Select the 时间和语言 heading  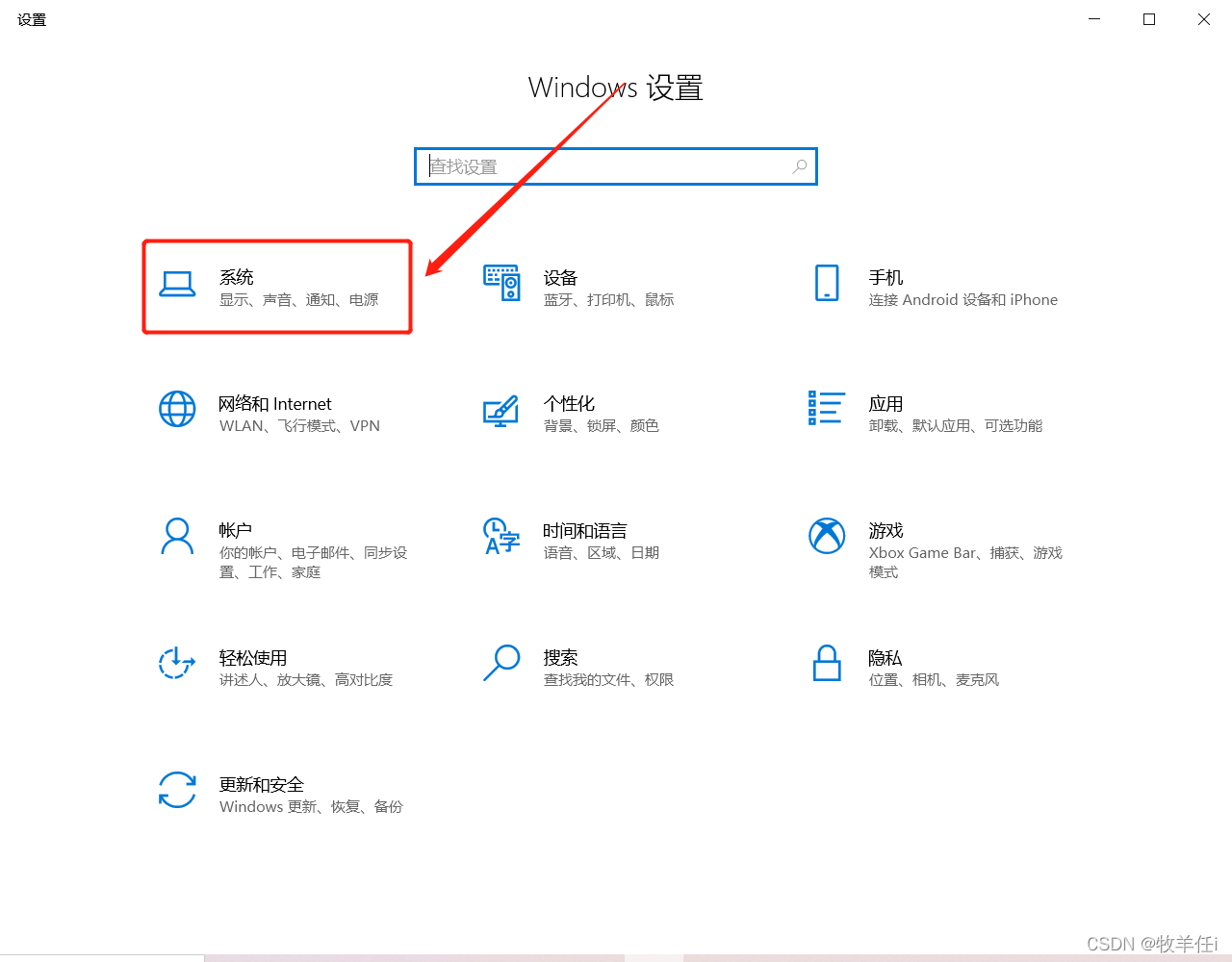pyautogui.click(x=585, y=530)
